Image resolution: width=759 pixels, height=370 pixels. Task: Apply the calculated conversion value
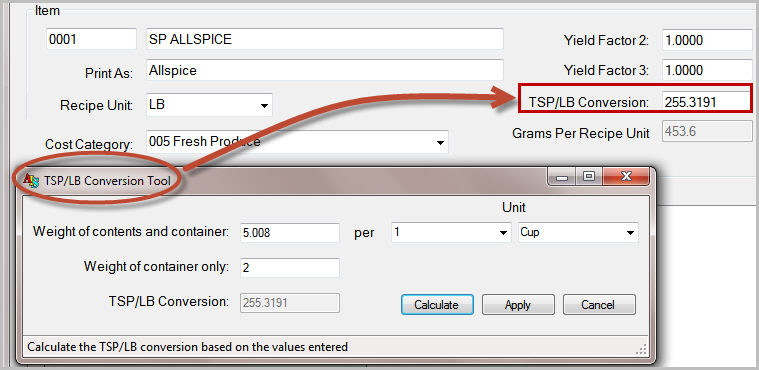point(518,305)
